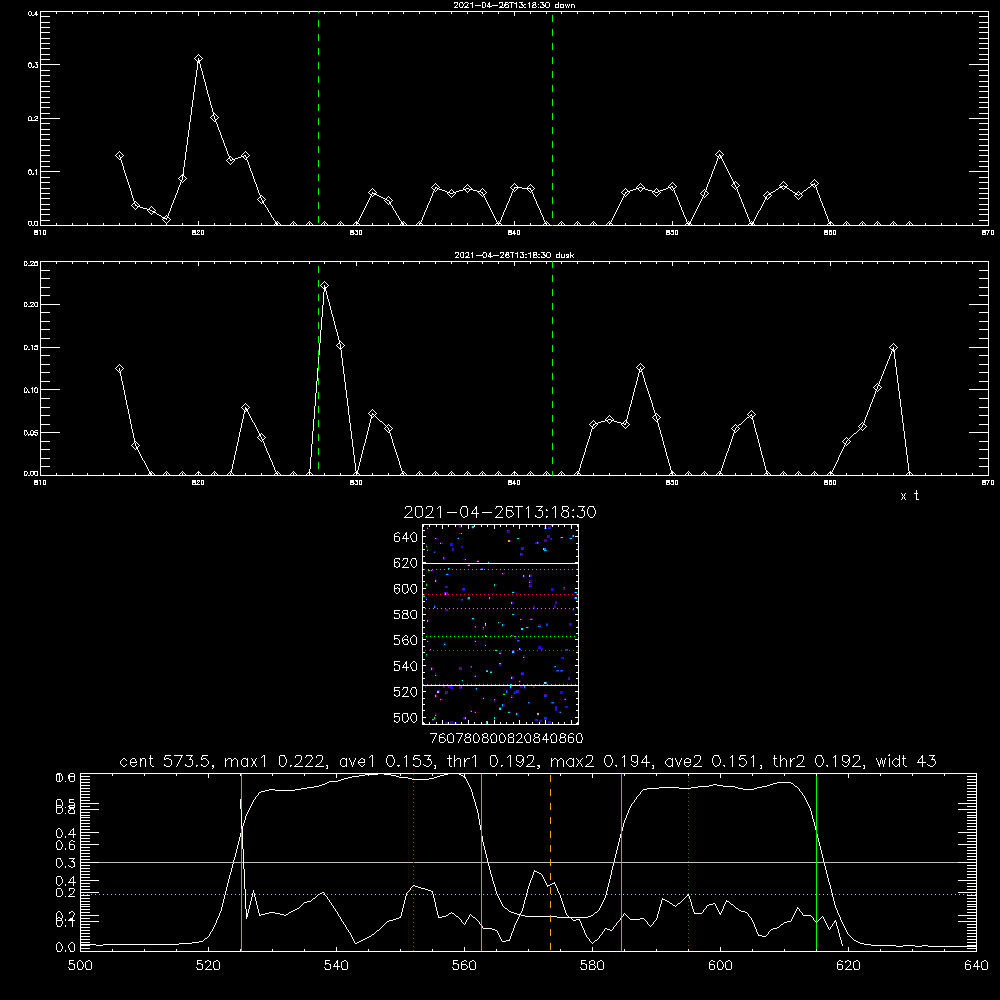1000x1000 pixels.
Task: Click the '640' label beside detector image
Action: pos(406,538)
